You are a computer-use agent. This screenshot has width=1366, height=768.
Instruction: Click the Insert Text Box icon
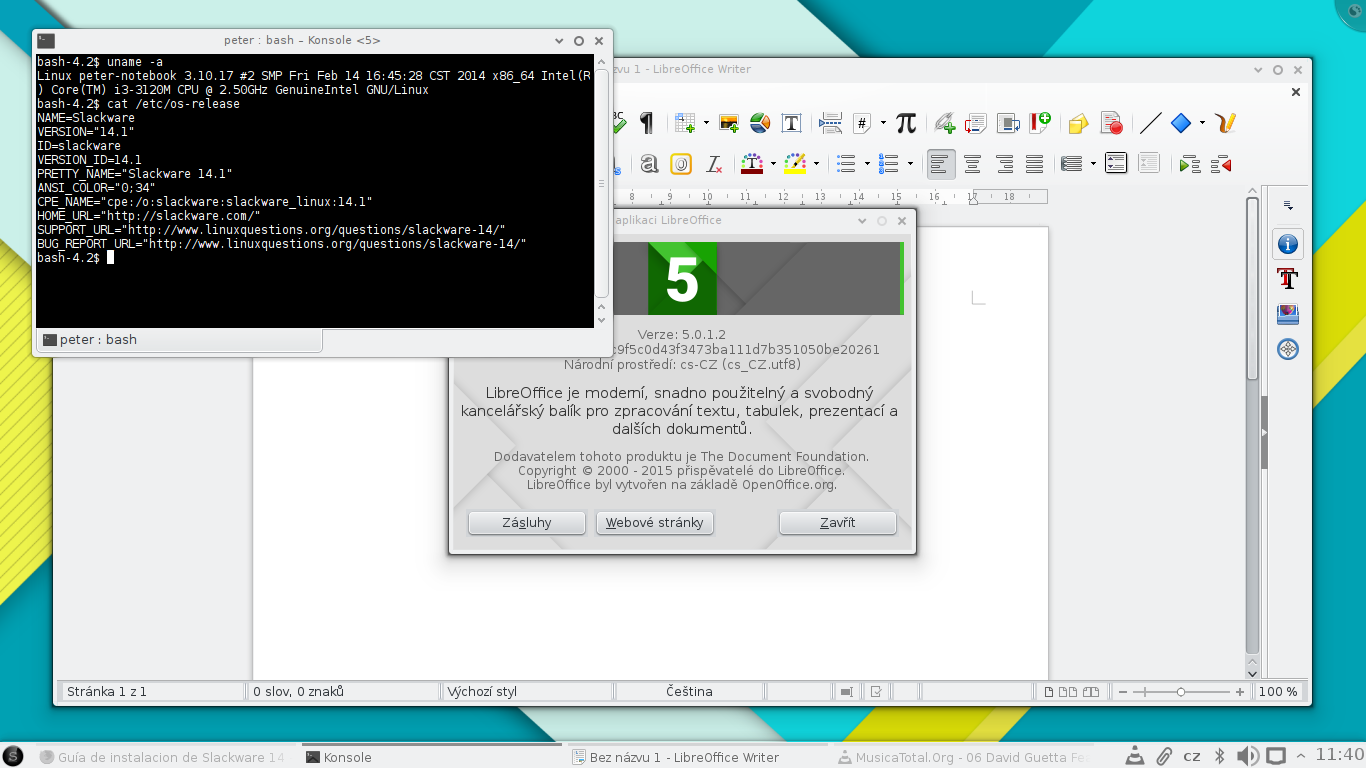[791, 123]
